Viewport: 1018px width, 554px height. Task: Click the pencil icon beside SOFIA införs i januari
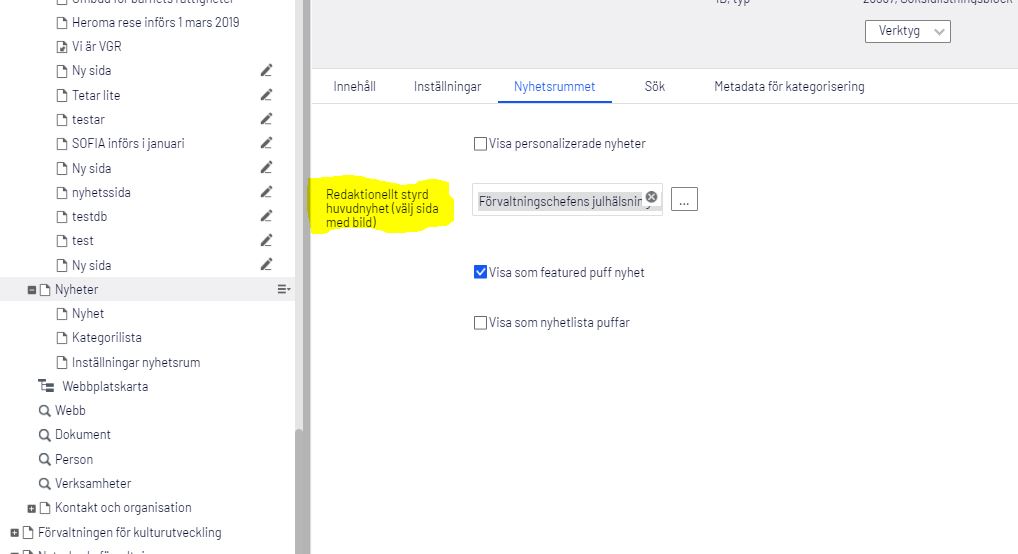click(266, 143)
